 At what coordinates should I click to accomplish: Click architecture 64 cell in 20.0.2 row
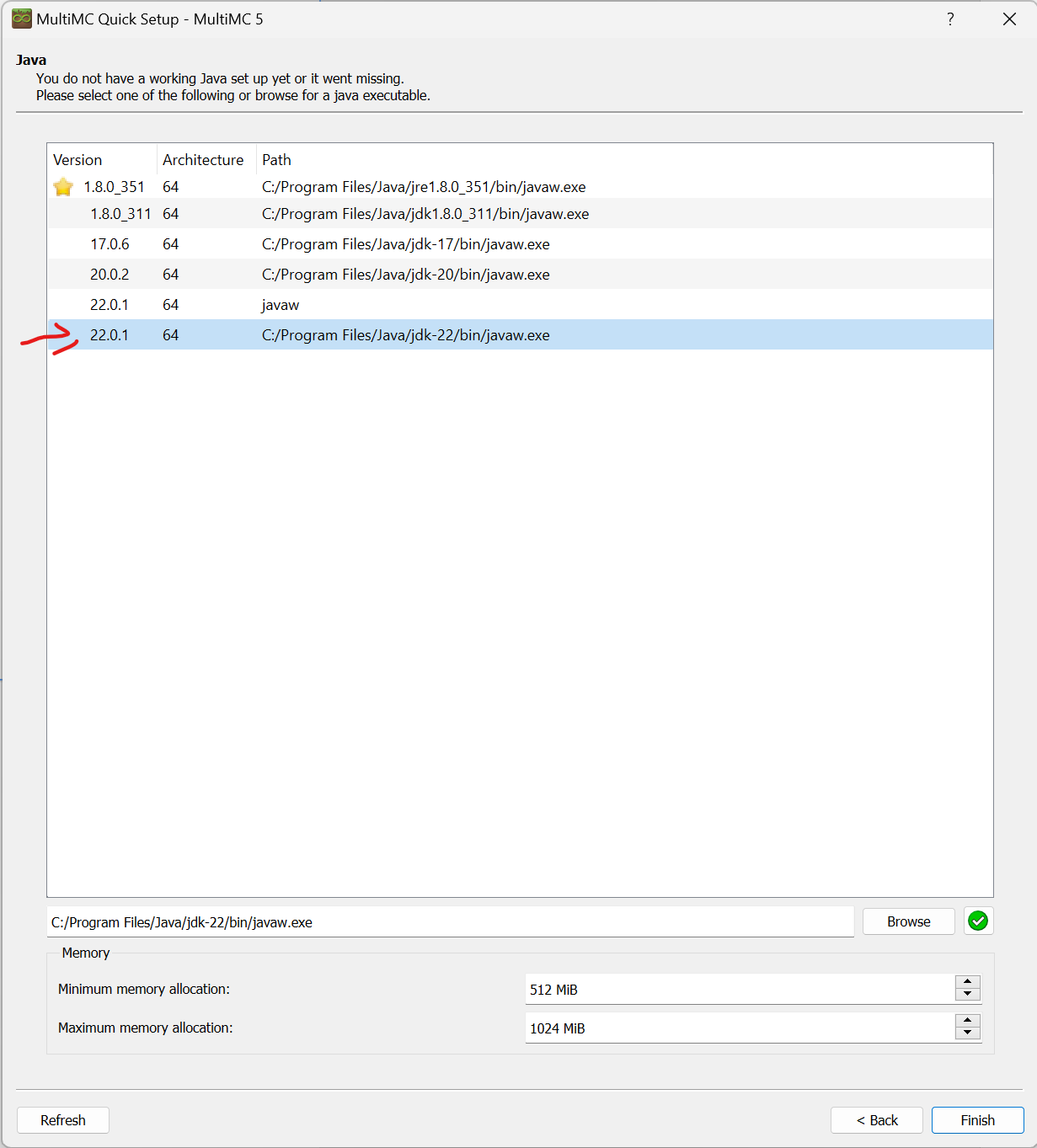tap(171, 275)
